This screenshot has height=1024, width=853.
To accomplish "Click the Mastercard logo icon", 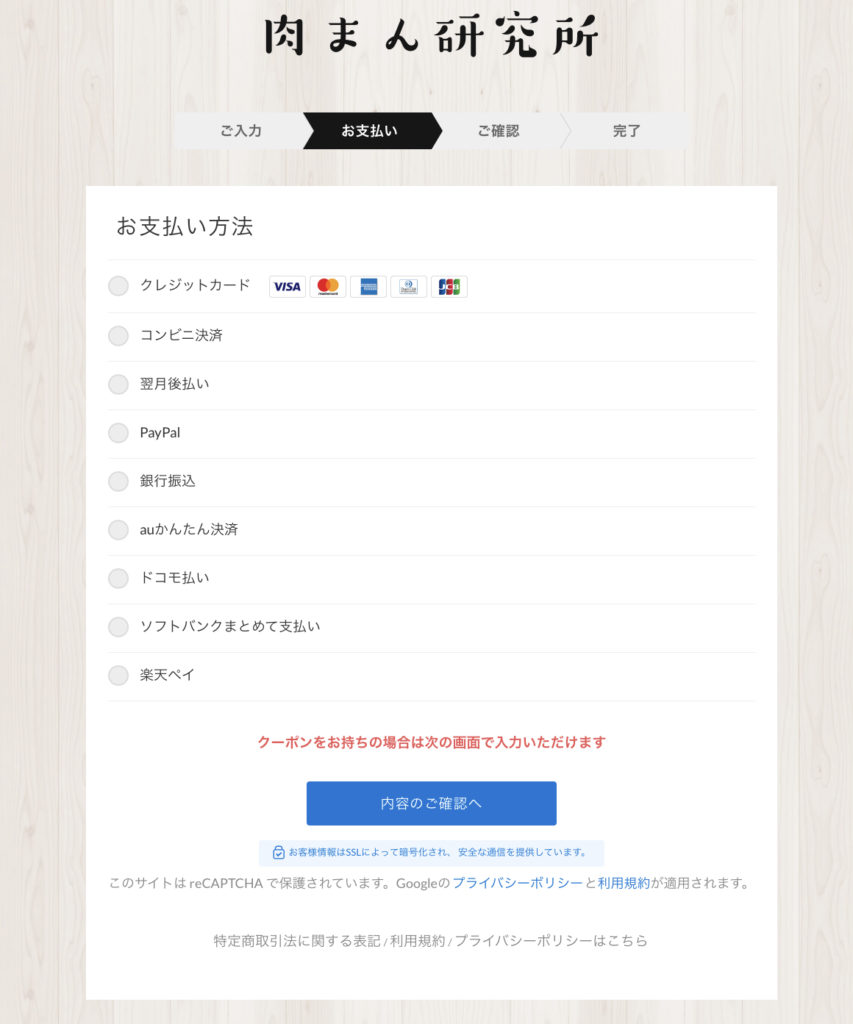I will pyautogui.click(x=328, y=287).
